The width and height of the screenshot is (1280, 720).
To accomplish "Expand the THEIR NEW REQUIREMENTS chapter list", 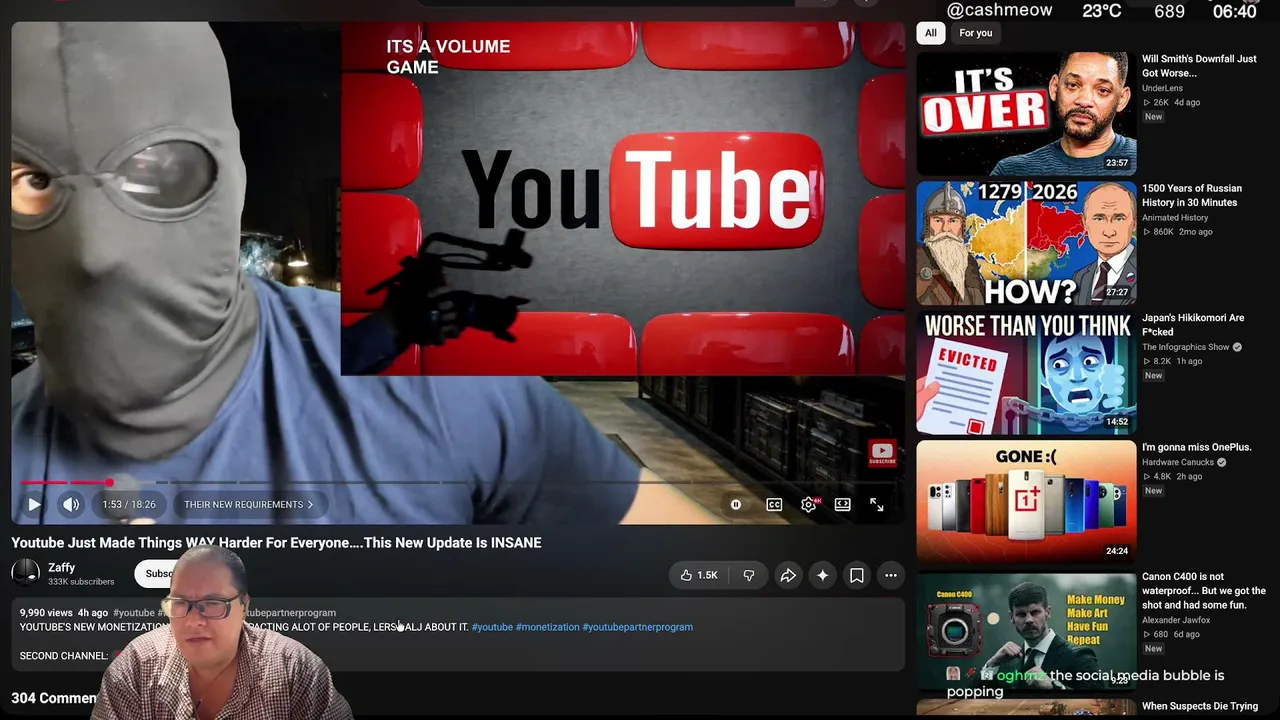I will pyautogui.click(x=248, y=505).
